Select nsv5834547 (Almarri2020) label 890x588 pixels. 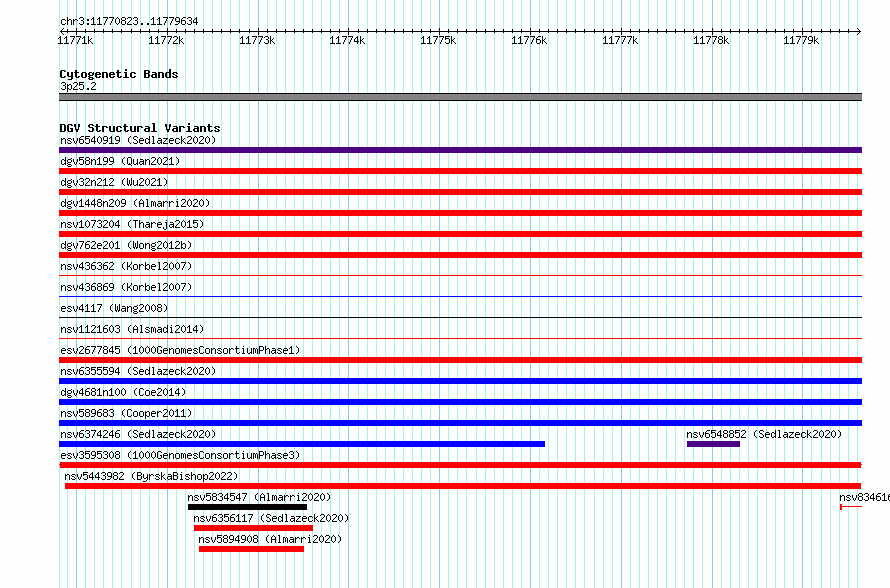[259, 497]
